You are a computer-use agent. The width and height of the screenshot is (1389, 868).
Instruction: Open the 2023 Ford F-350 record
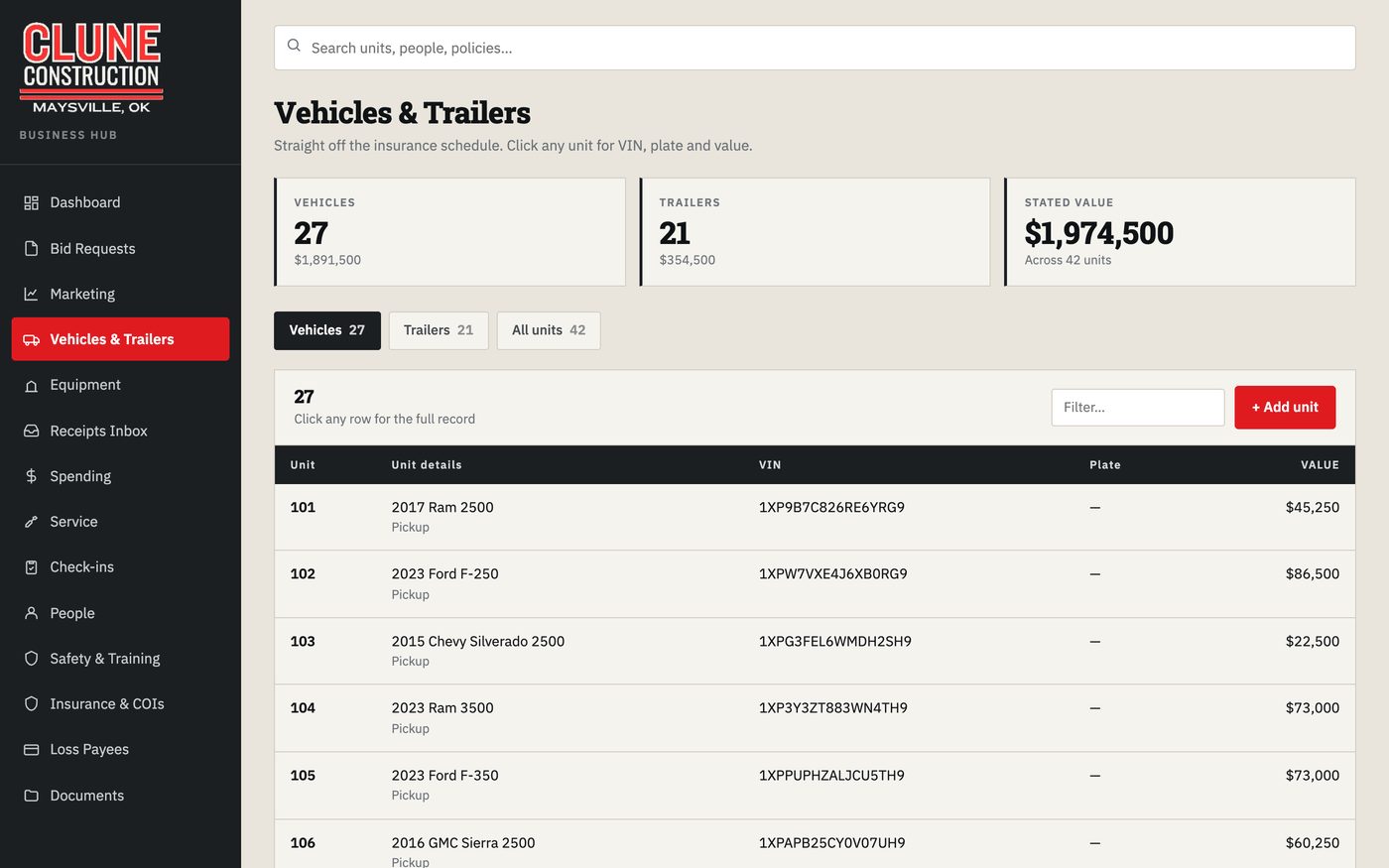pos(815,785)
